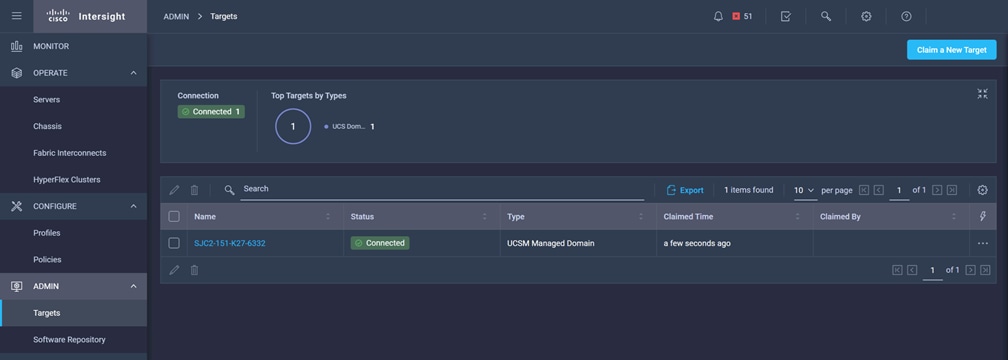
Task: Open the notifications bell
Action: [719, 17]
